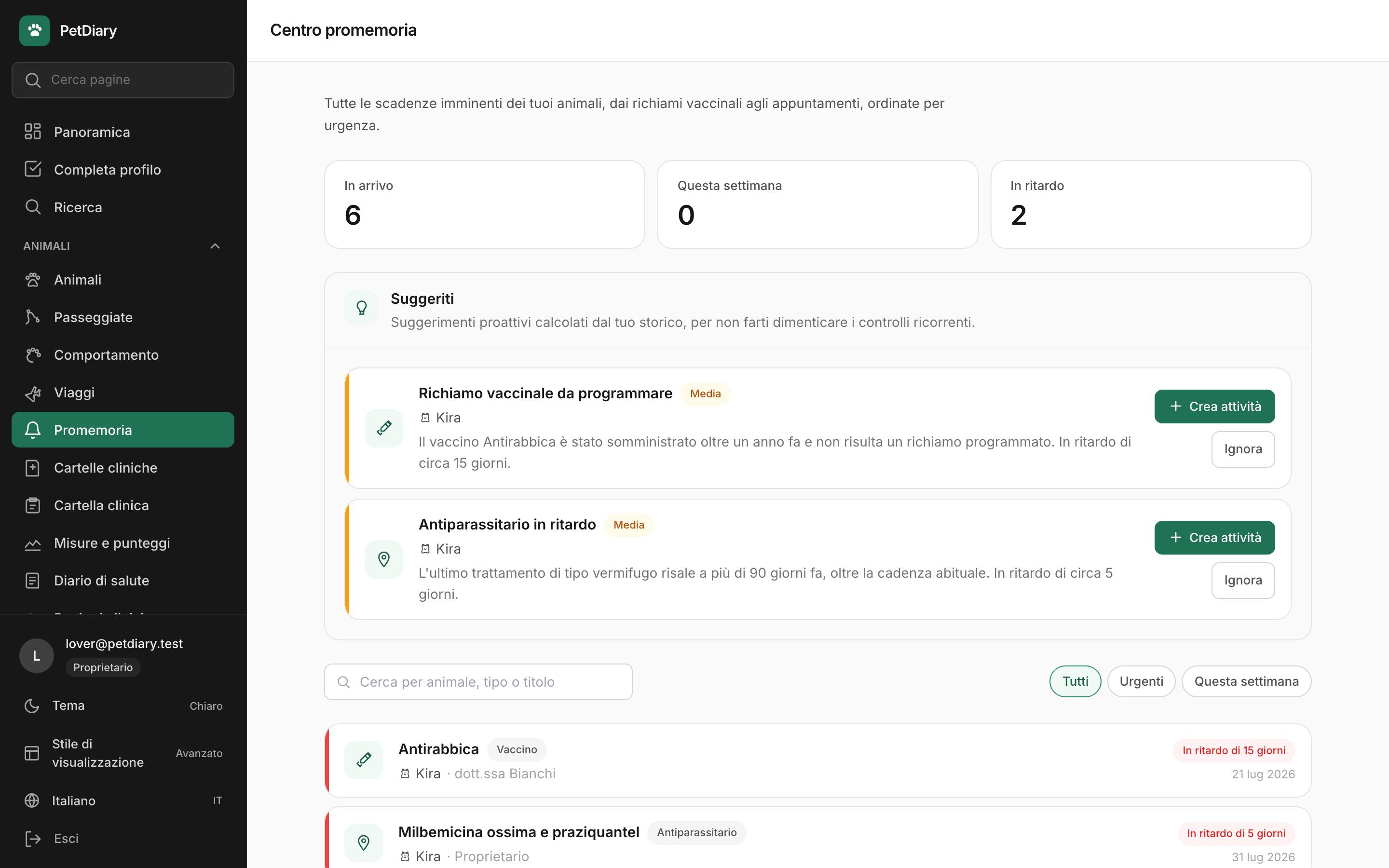The image size is (1389, 868).
Task: Open the Antirabbica reminder title
Action: [x=438, y=749]
